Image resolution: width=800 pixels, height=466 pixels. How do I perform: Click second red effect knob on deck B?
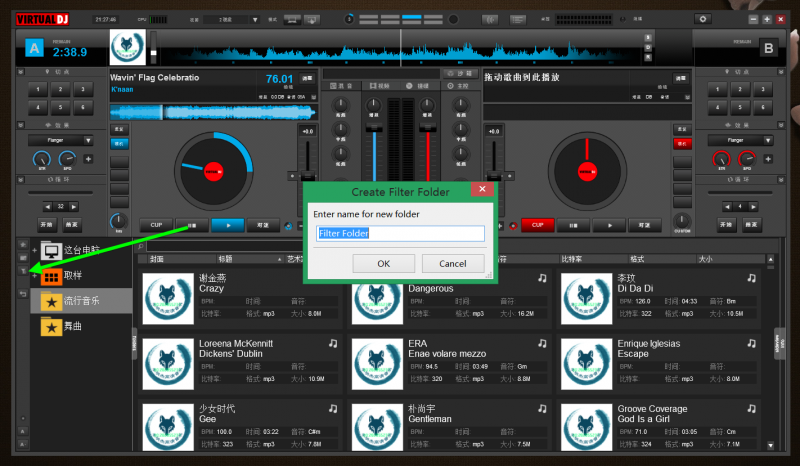(746, 159)
